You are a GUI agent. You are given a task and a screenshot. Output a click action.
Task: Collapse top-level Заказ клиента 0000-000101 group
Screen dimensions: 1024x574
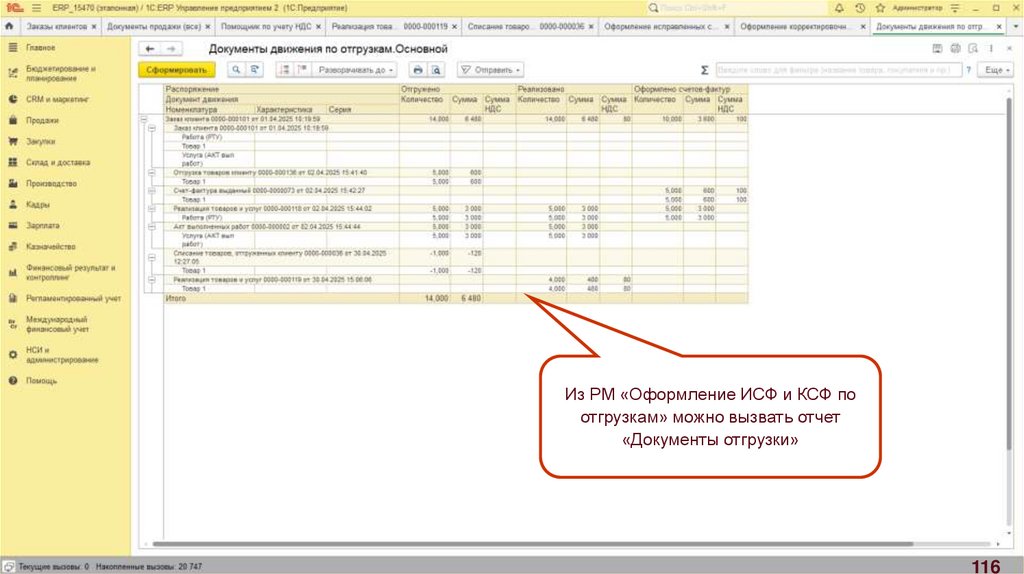point(144,120)
